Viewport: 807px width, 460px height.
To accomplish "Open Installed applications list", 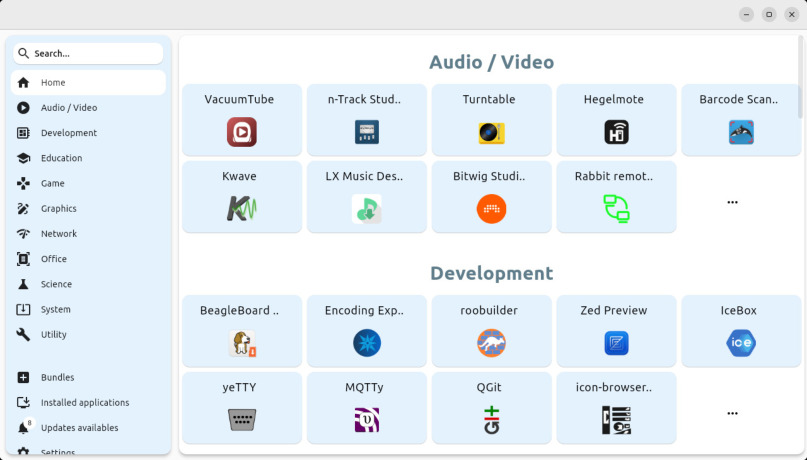I will coord(85,402).
